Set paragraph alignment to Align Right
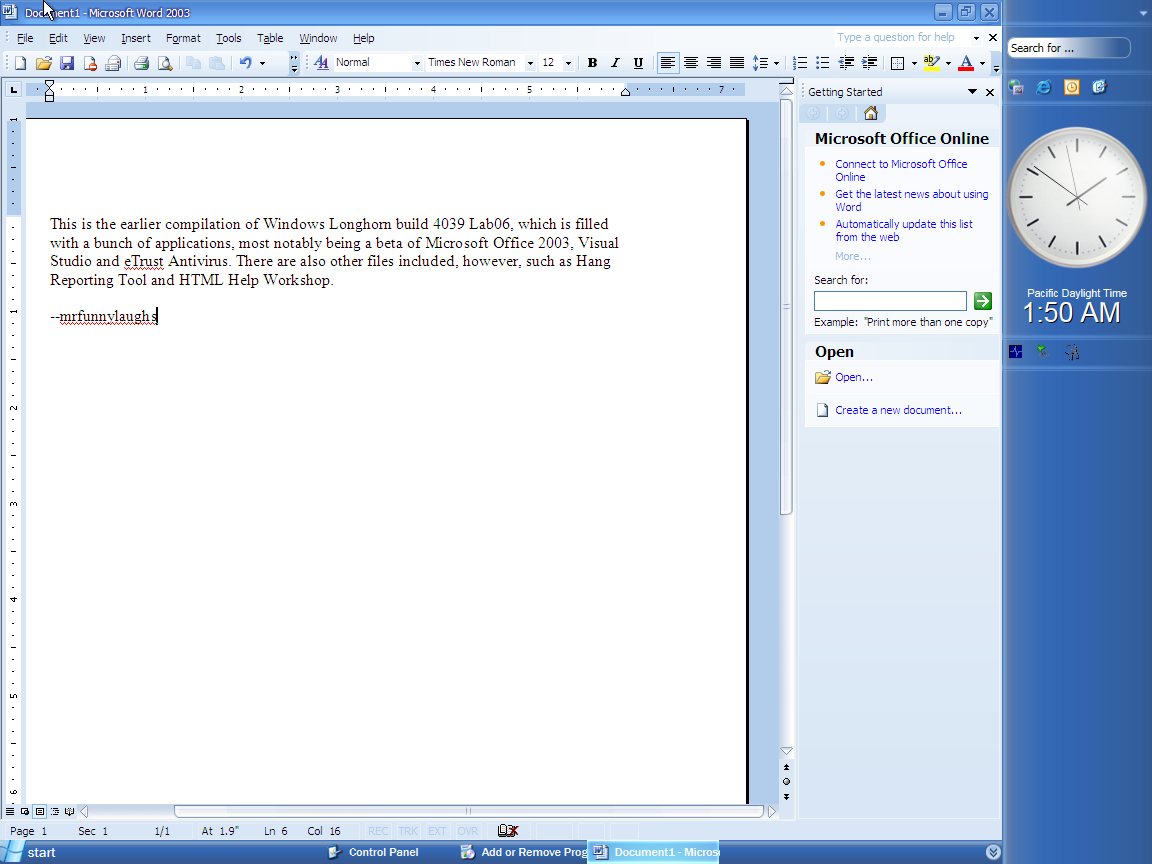The height and width of the screenshot is (864, 1152). [713, 63]
